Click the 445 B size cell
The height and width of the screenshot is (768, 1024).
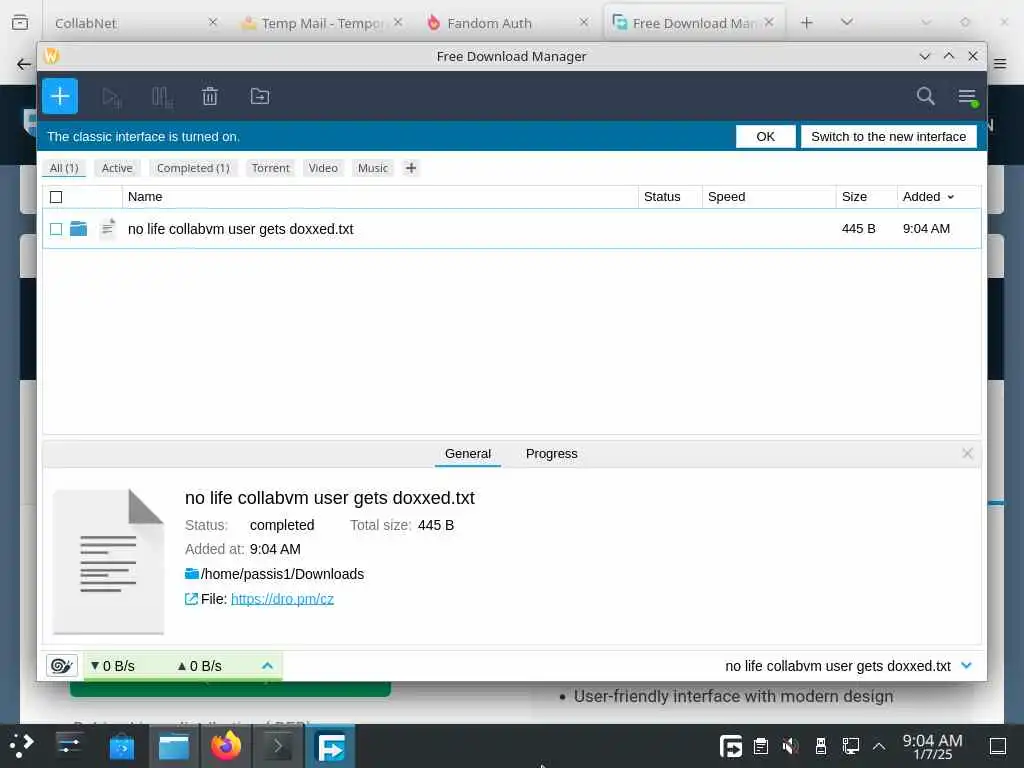(x=858, y=229)
